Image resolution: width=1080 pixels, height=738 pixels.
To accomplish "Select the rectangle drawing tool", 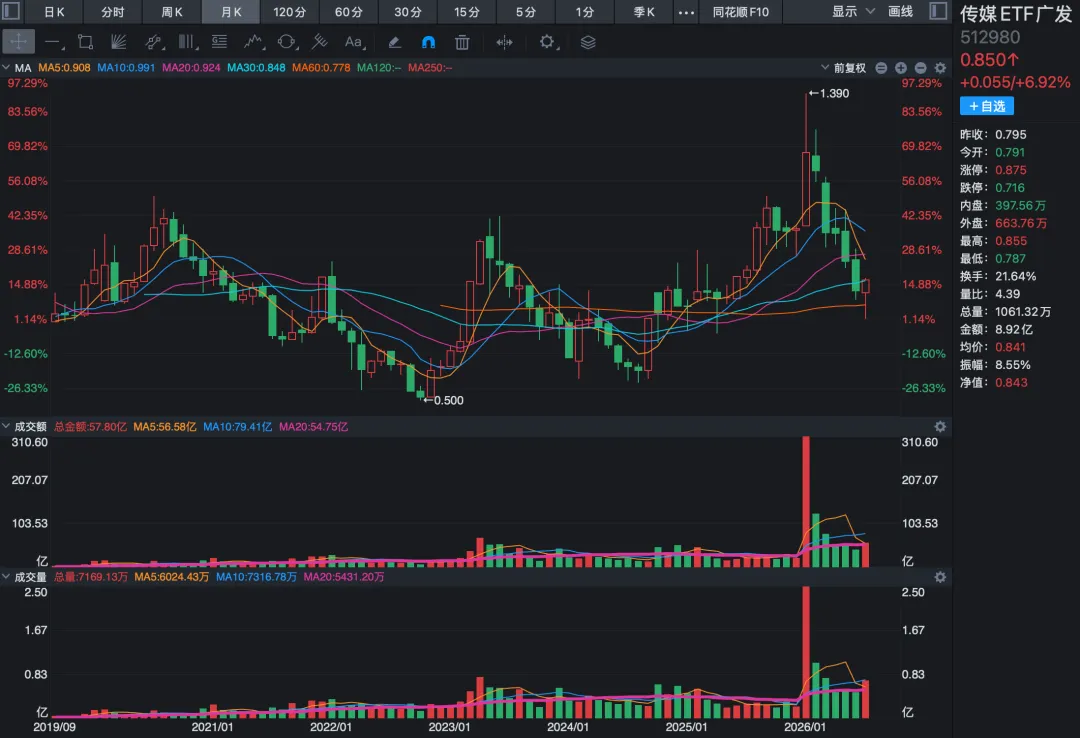I will [85, 42].
